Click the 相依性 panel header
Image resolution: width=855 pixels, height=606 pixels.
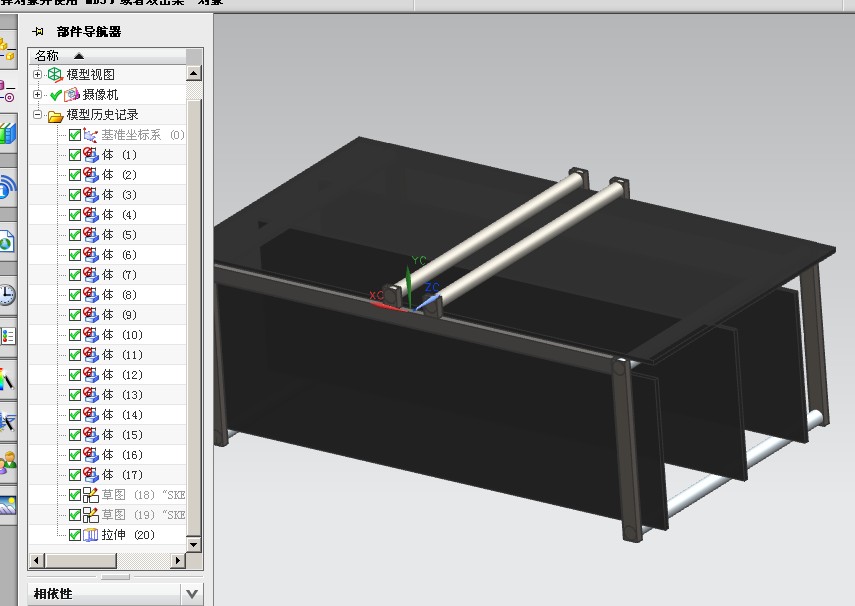(115, 594)
